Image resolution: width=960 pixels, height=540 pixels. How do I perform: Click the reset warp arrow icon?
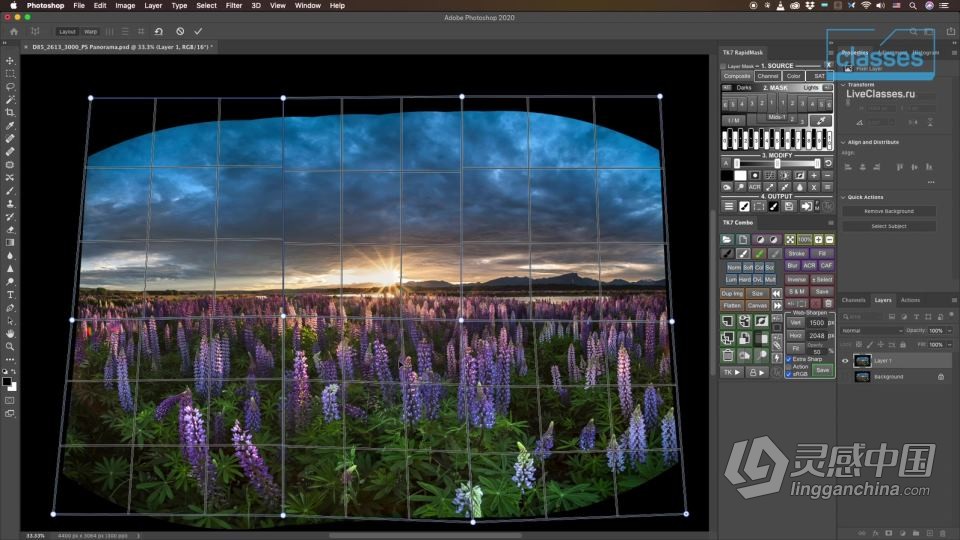(x=159, y=32)
